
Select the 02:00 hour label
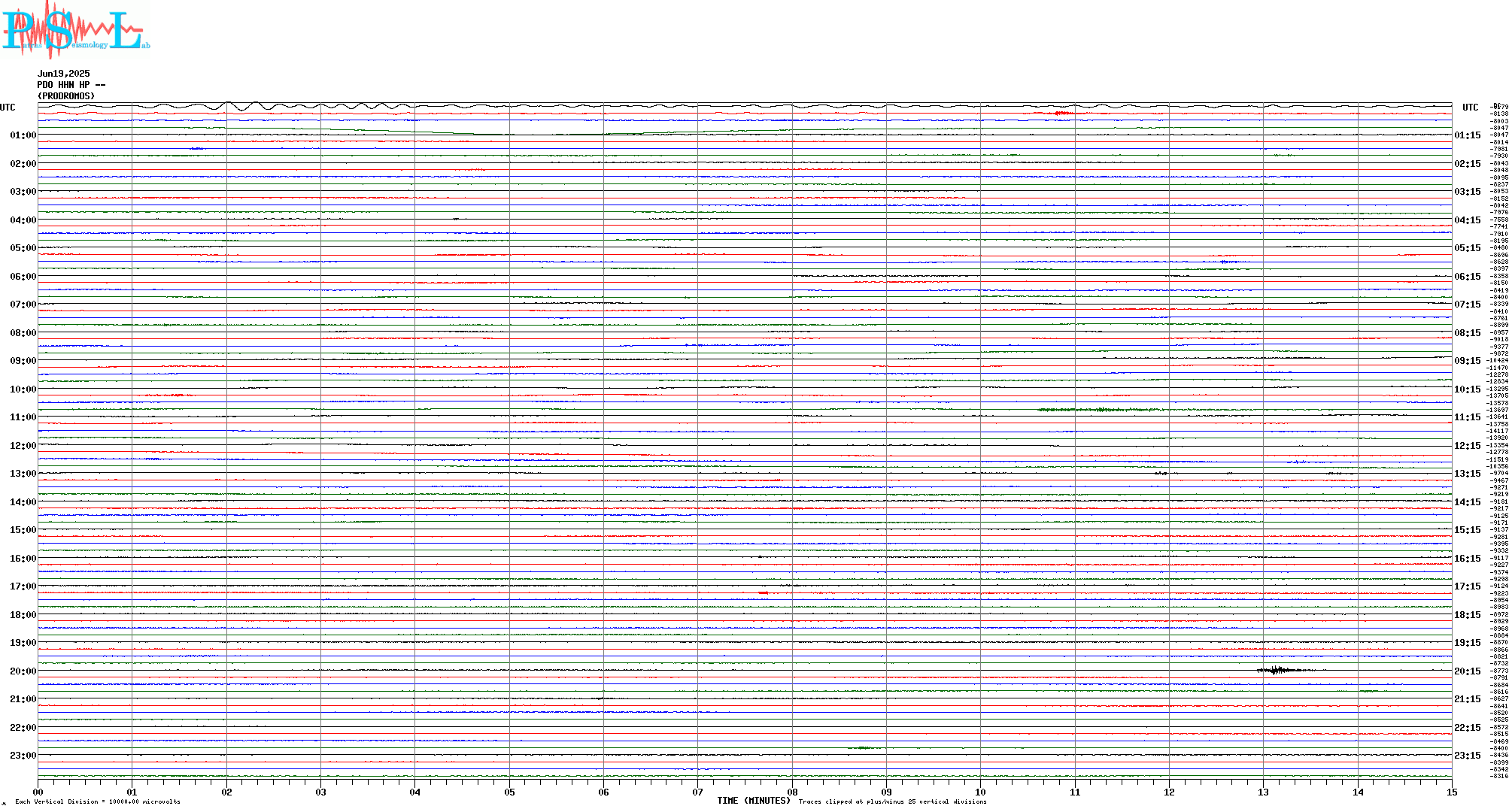click(23, 164)
